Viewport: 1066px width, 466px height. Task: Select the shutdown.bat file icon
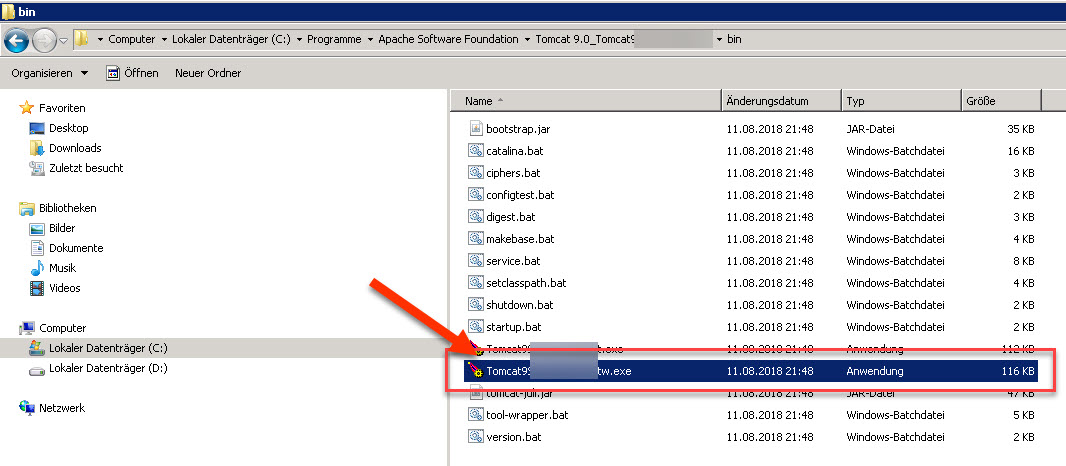(475, 304)
